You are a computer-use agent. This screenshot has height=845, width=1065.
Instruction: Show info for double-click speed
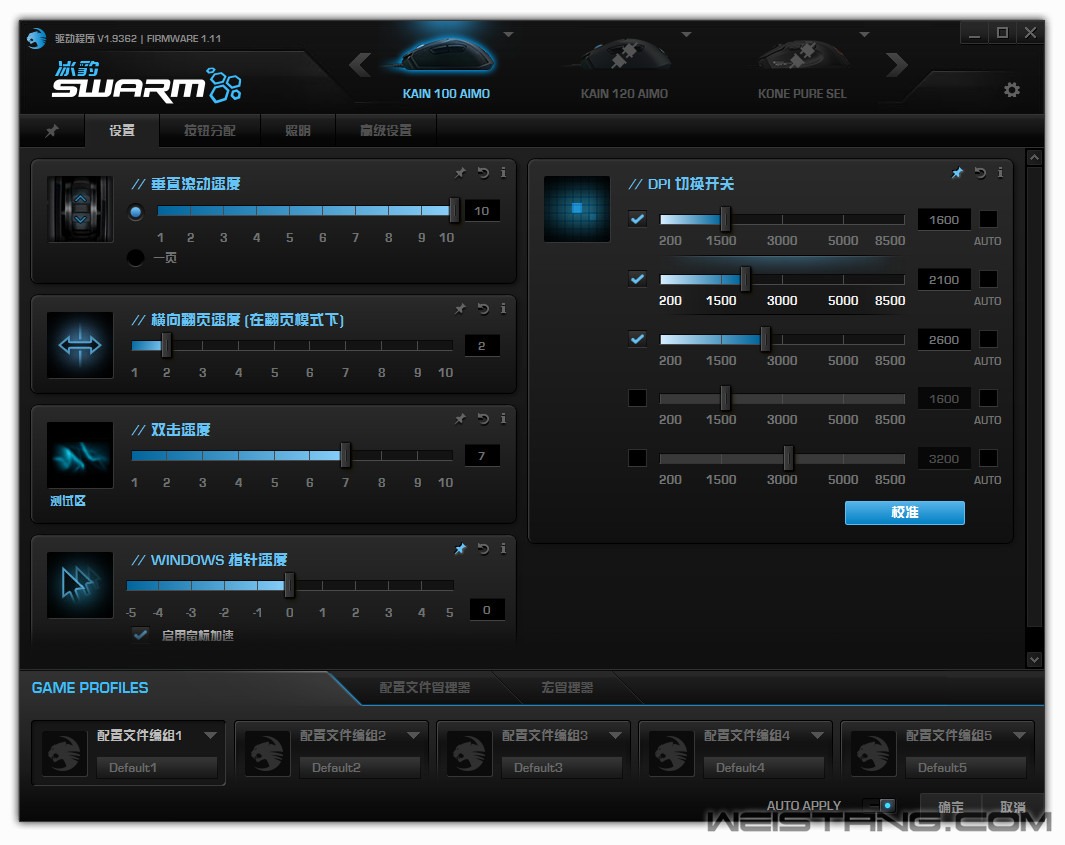pos(503,418)
